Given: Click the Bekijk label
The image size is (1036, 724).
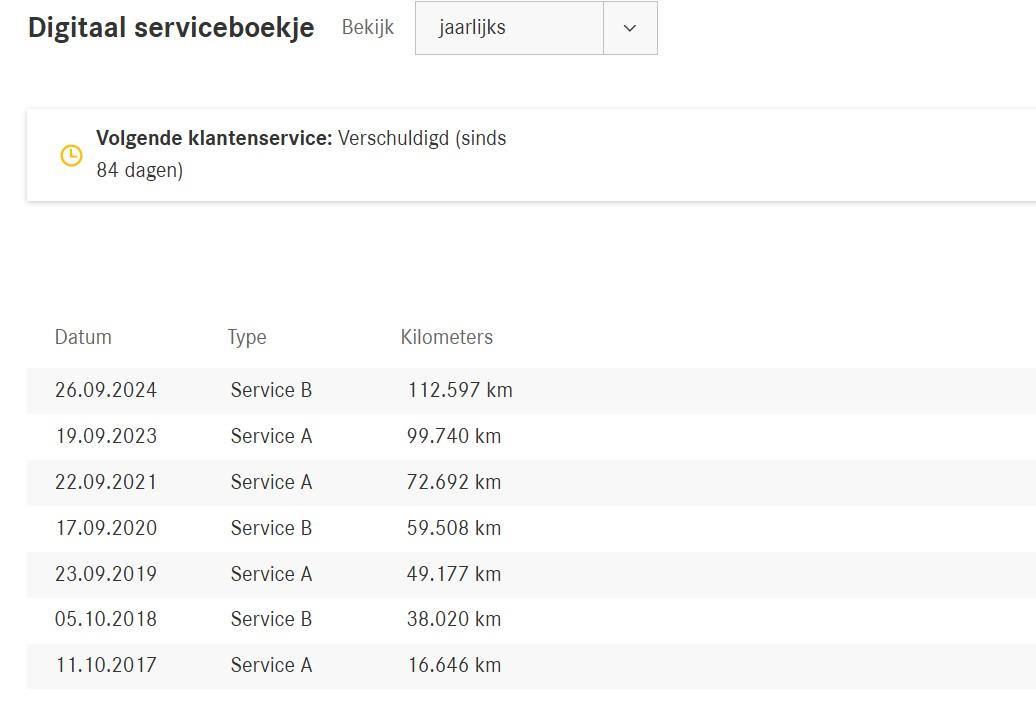Looking at the screenshot, I should coord(368,28).
